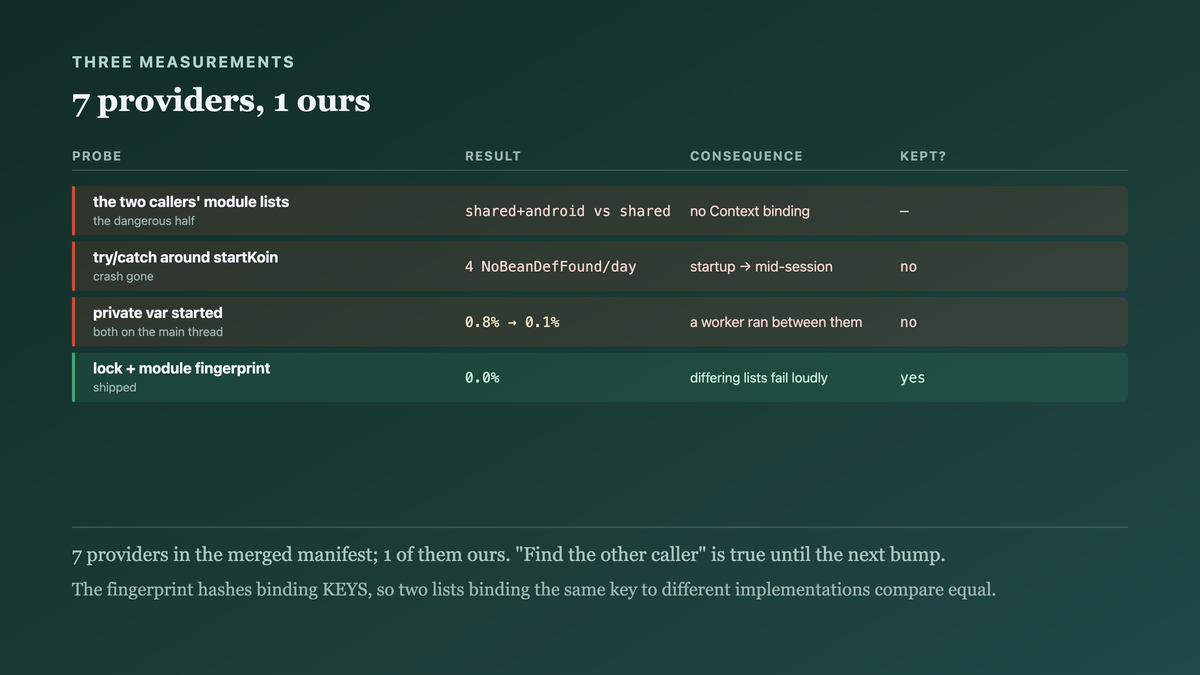
Task: Click 'no' in the private var row
Action: click(908, 322)
